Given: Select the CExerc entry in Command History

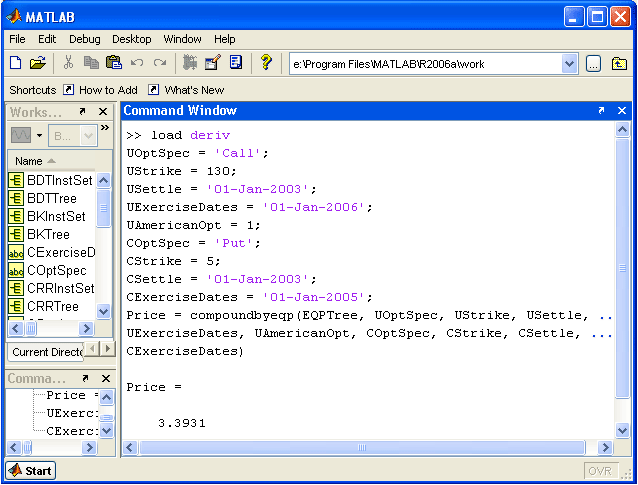Looking at the screenshot, I should [72, 431].
